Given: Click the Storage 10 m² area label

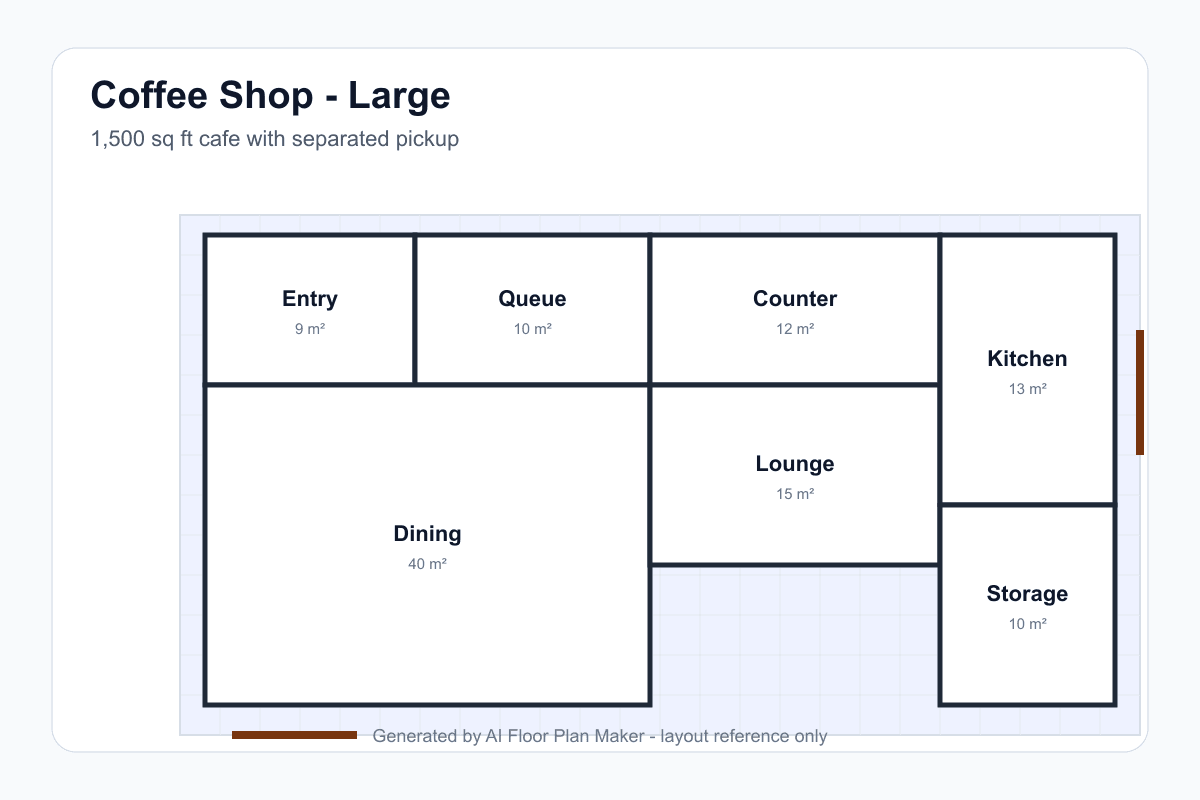Looking at the screenshot, I should coord(1028,624).
